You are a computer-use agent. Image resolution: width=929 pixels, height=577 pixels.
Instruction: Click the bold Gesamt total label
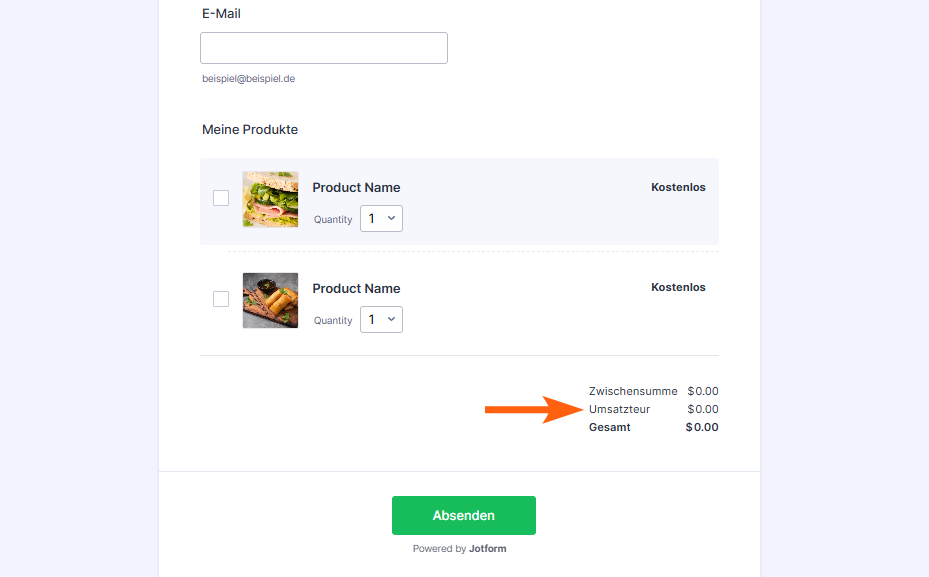[x=610, y=427]
